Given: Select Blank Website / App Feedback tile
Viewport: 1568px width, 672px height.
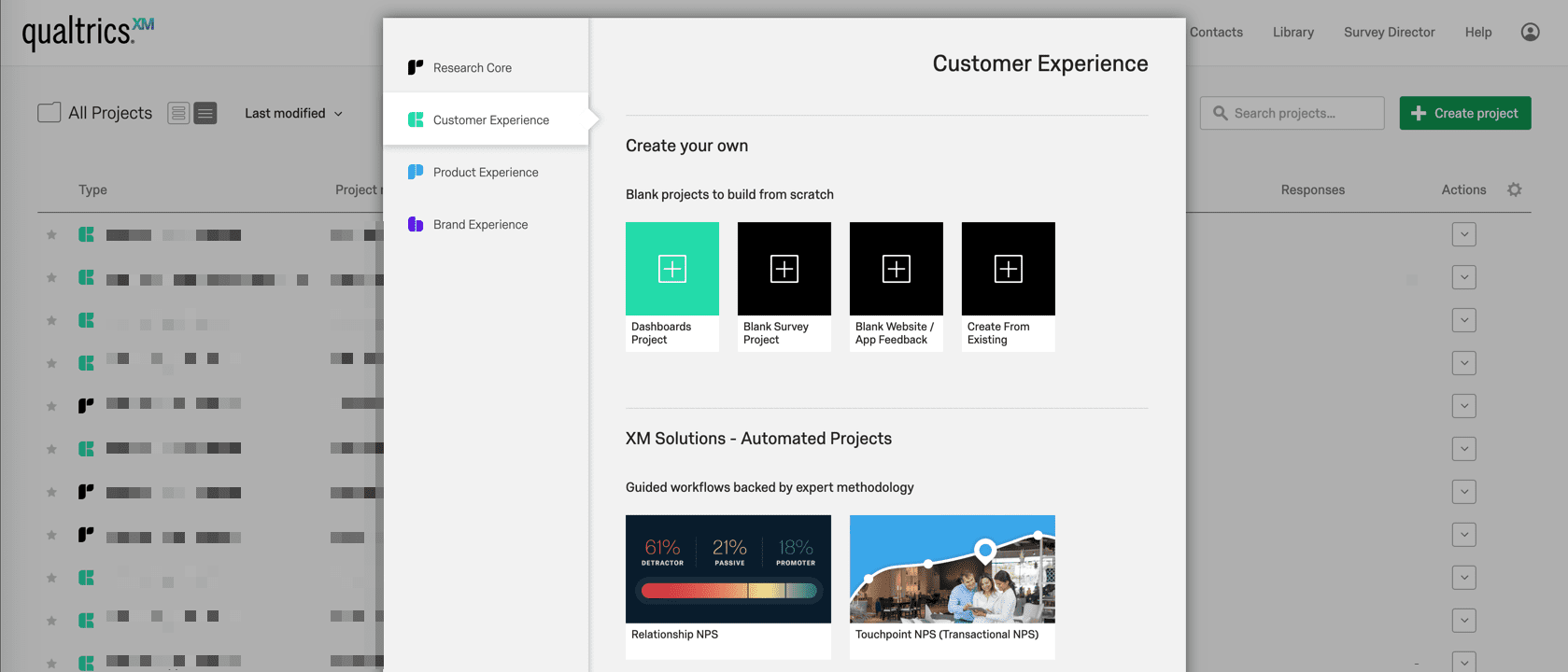Looking at the screenshot, I should coord(897,287).
